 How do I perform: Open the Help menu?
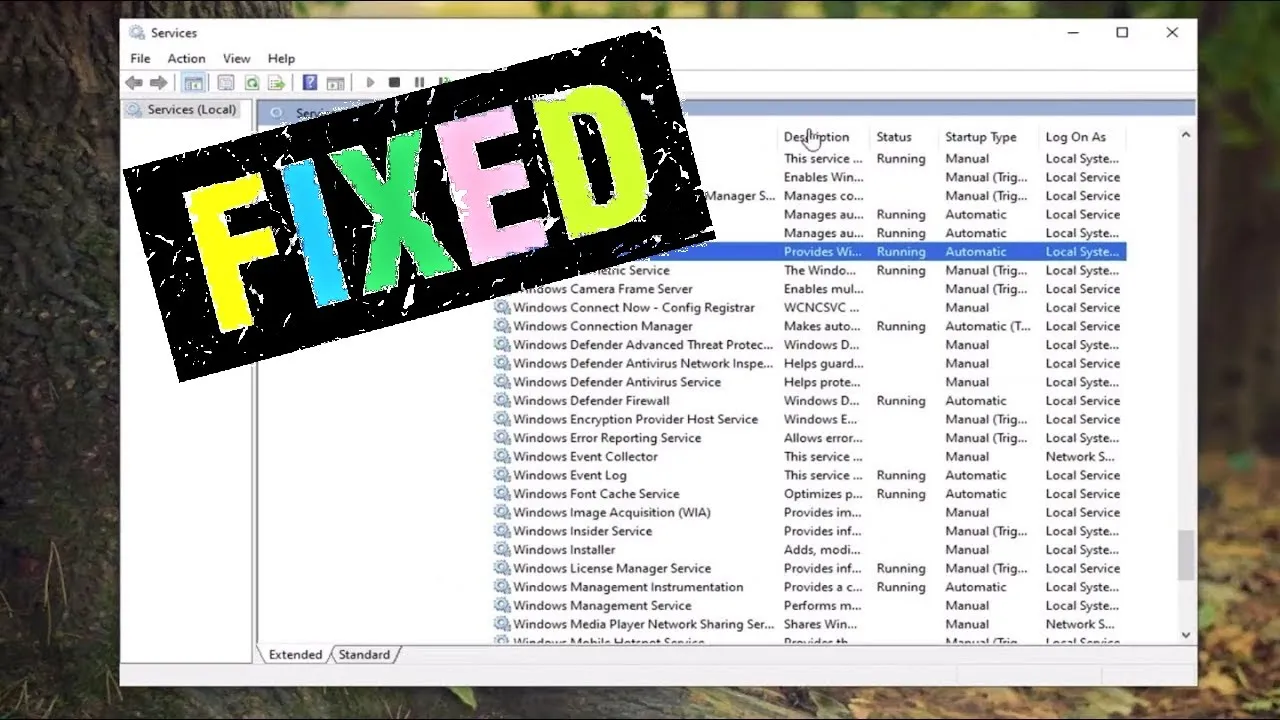pos(281,59)
